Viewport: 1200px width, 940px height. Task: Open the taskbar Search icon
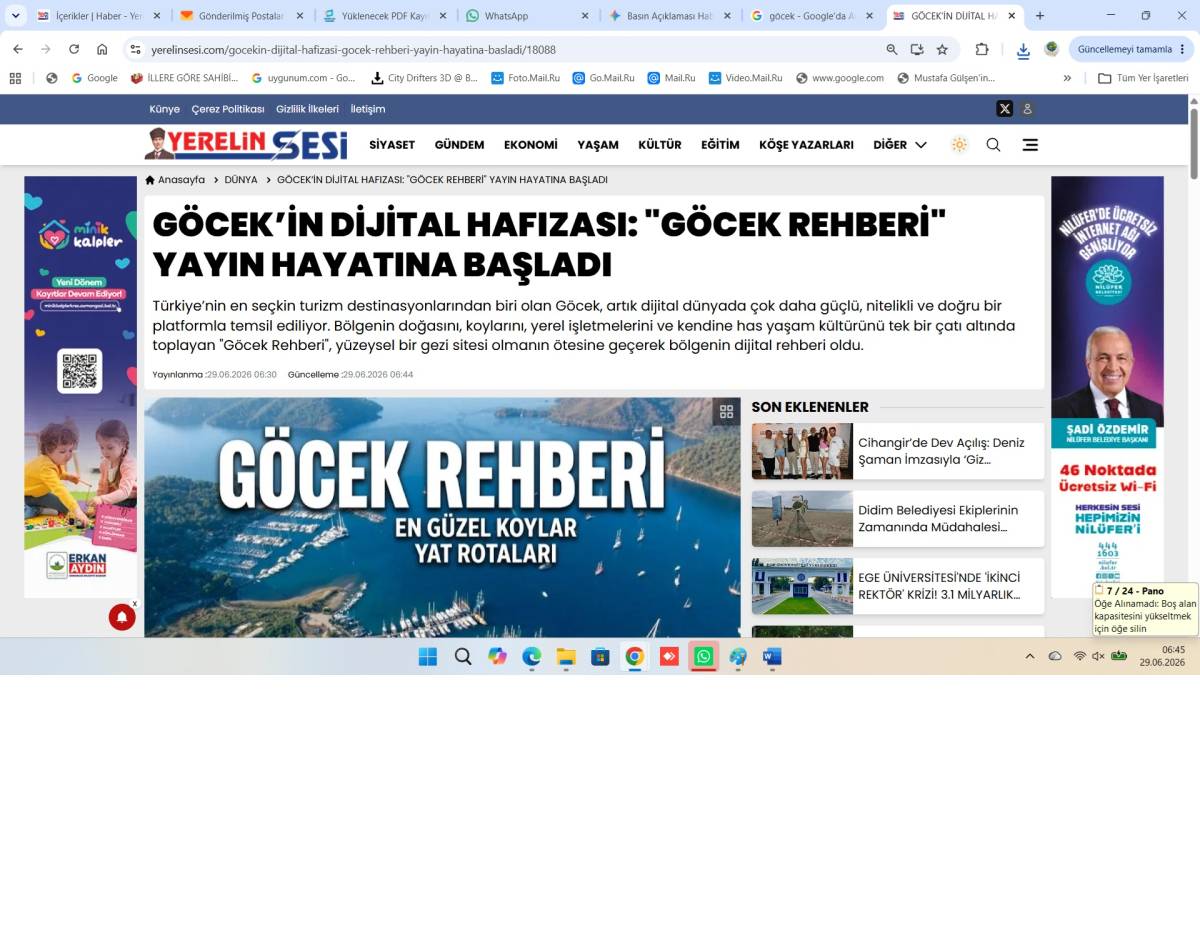(463, 656)
